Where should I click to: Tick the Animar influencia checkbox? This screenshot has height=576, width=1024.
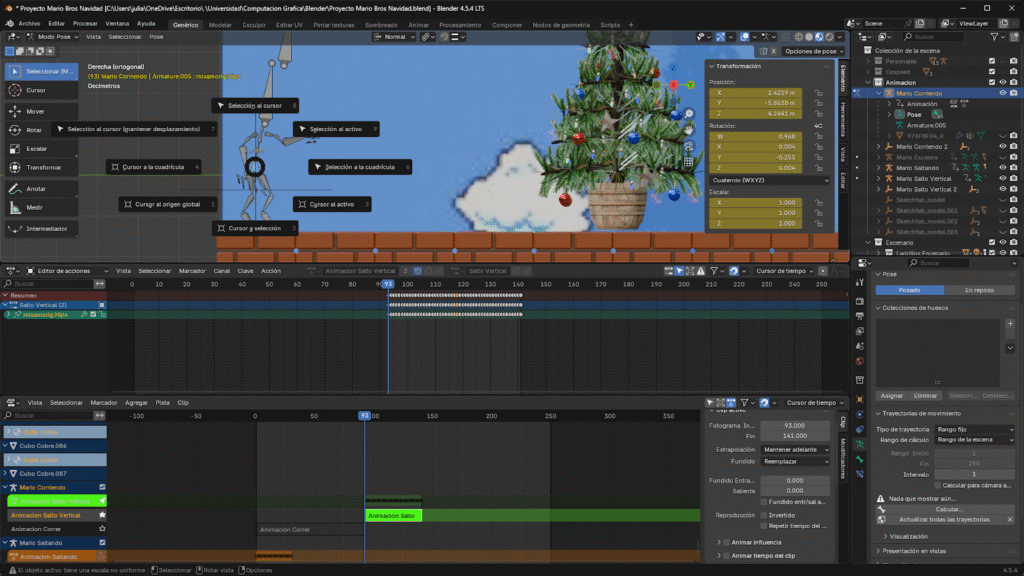tap(726, 541)
